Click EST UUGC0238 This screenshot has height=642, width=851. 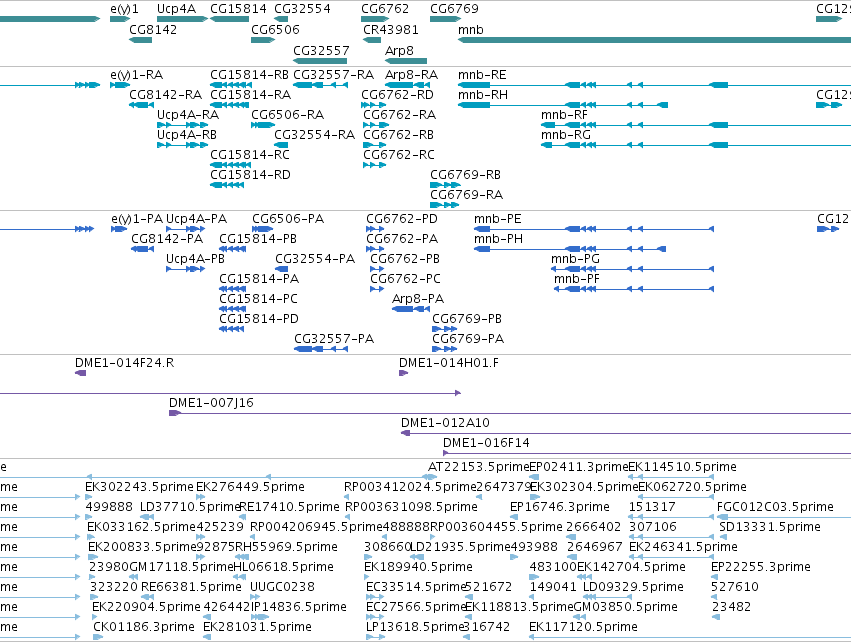(x=282, y=587)
